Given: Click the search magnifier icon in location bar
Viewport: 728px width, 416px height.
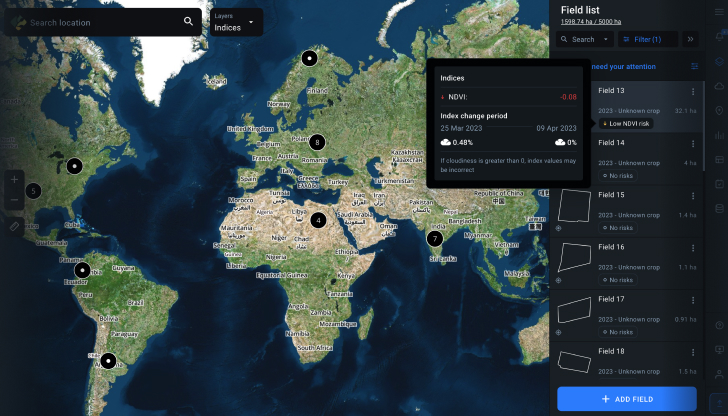Looking at the screenshot, I should (188, 21).
